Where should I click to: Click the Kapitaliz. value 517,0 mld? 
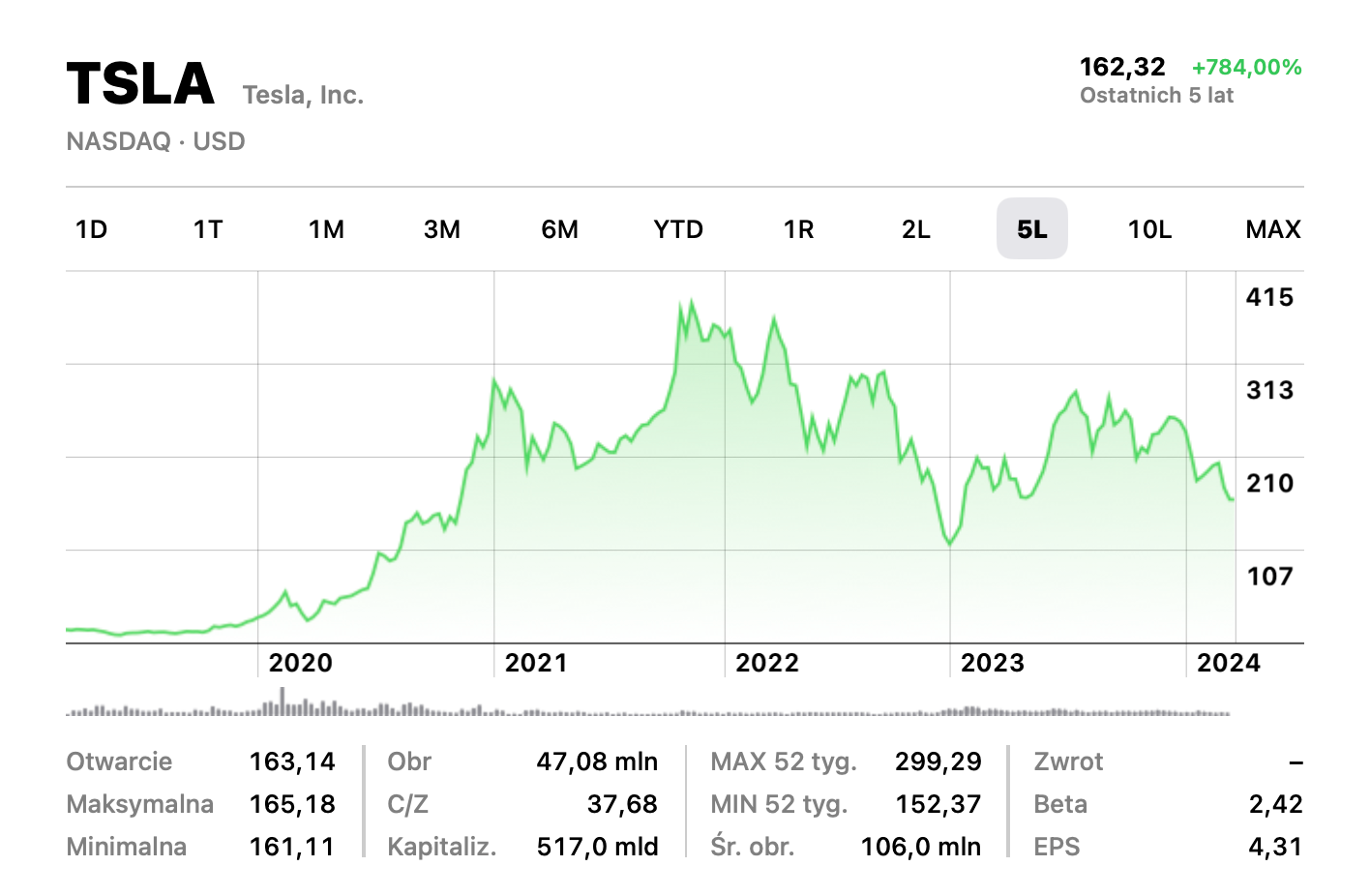(x=597, y=847)
